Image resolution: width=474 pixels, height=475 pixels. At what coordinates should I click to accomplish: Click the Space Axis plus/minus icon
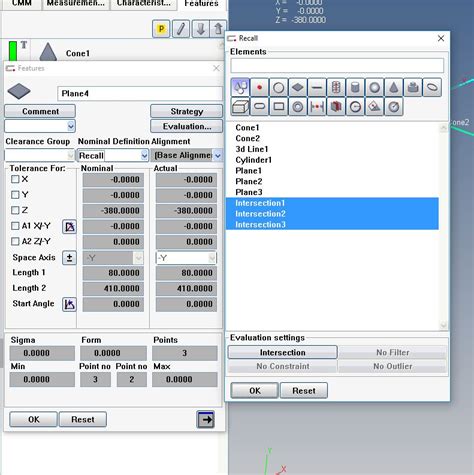click(69, 258)
